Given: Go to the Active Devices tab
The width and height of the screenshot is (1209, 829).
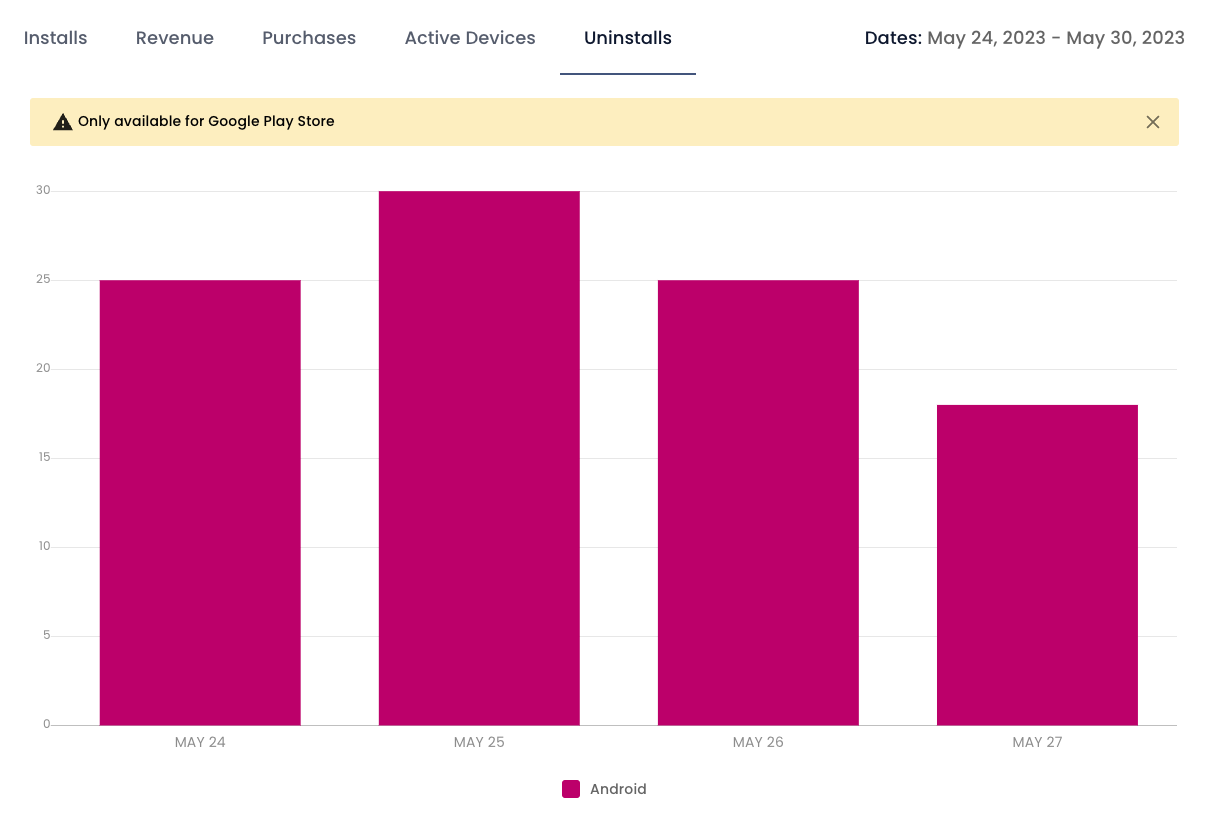Looking at the screenshot, I should point(470,38).
